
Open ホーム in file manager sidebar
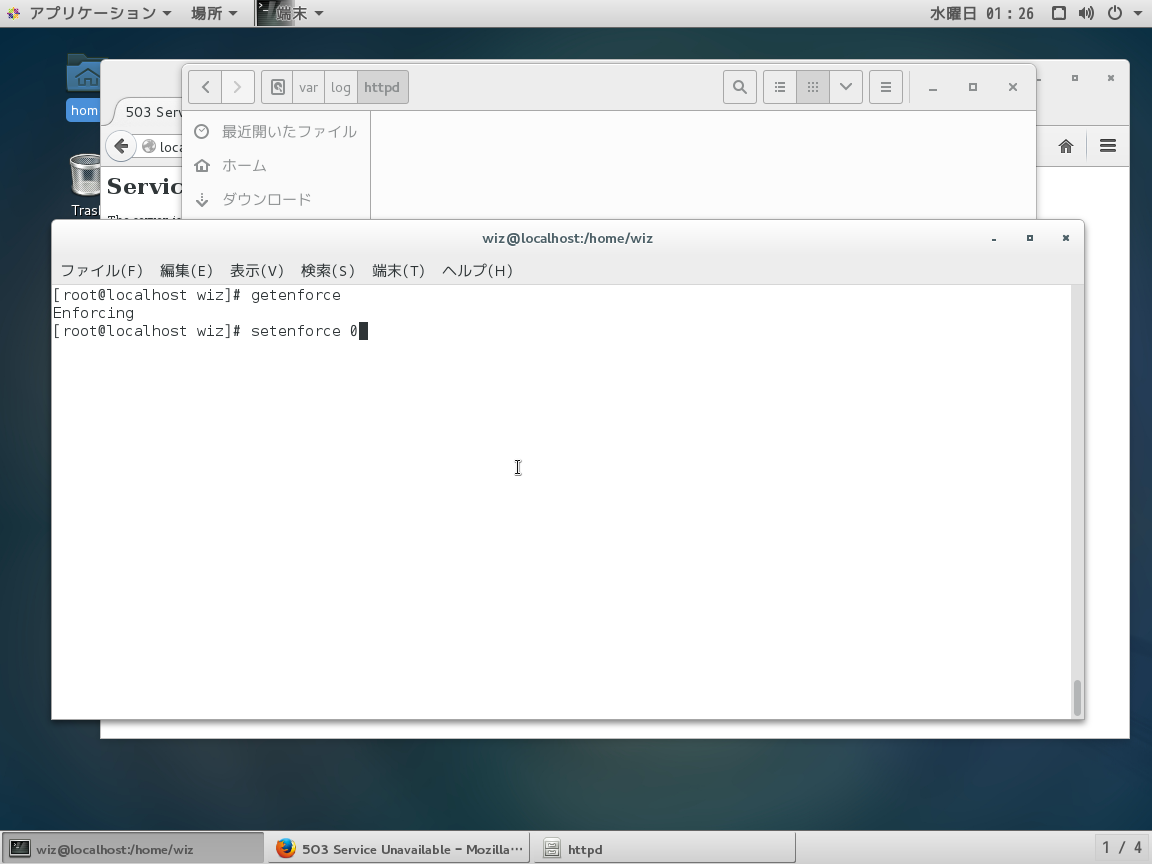(276, 165)
